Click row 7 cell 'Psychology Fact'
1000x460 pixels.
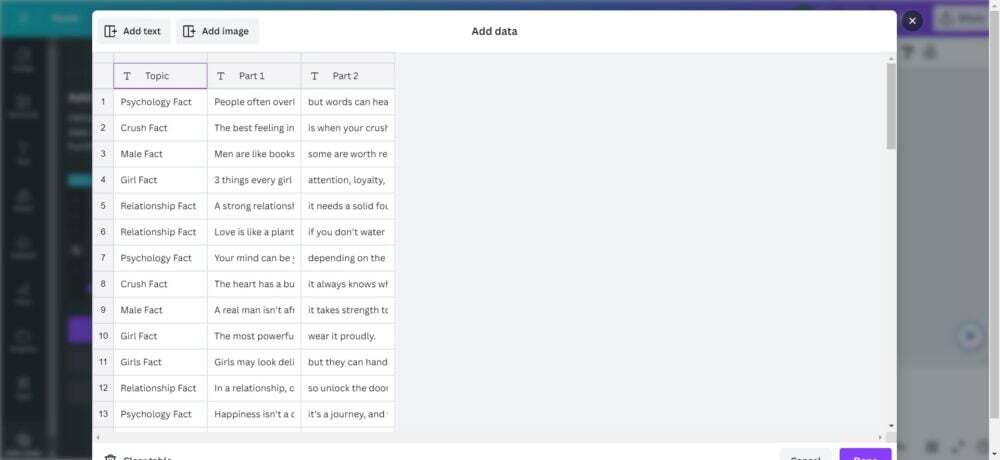[x=160, y=258]
